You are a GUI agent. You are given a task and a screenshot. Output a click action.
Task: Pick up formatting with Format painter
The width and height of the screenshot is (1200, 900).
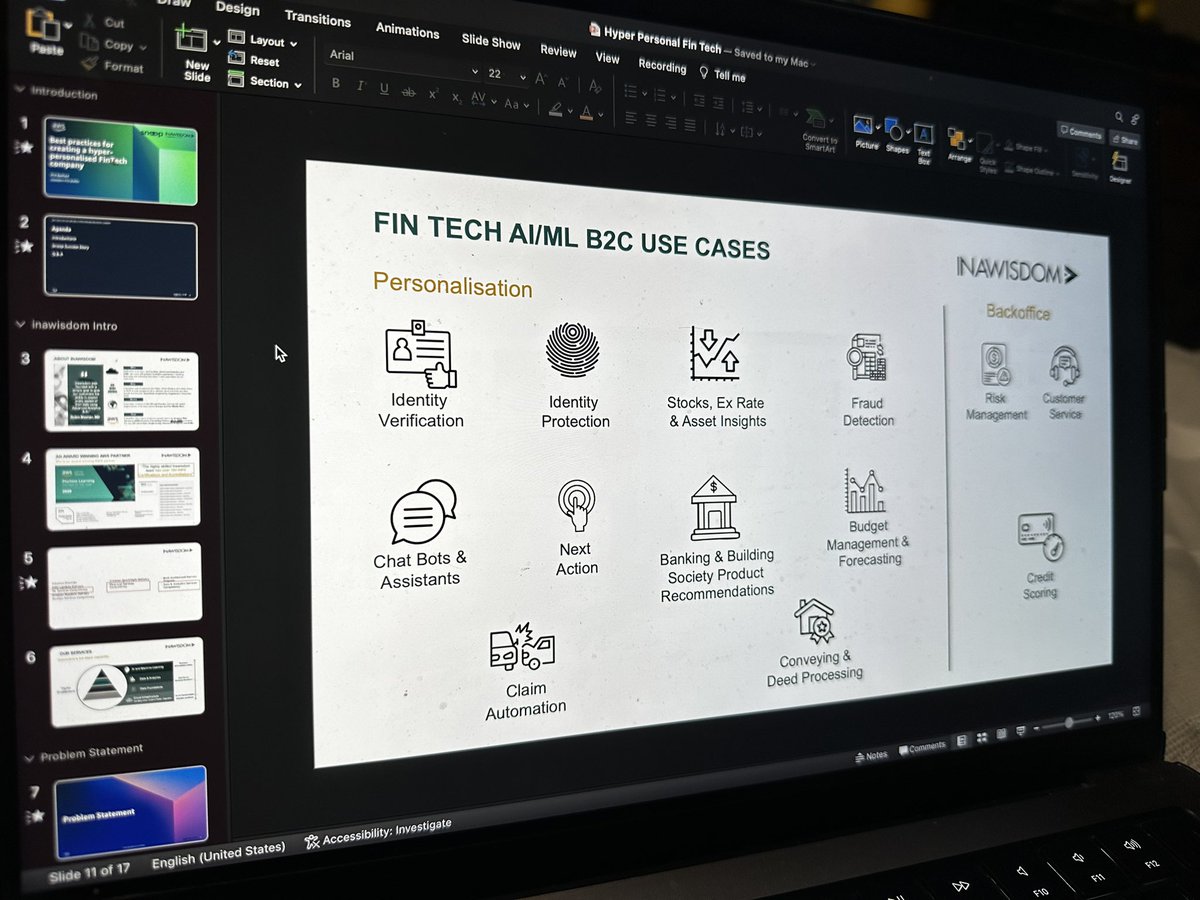pos(111,67)
